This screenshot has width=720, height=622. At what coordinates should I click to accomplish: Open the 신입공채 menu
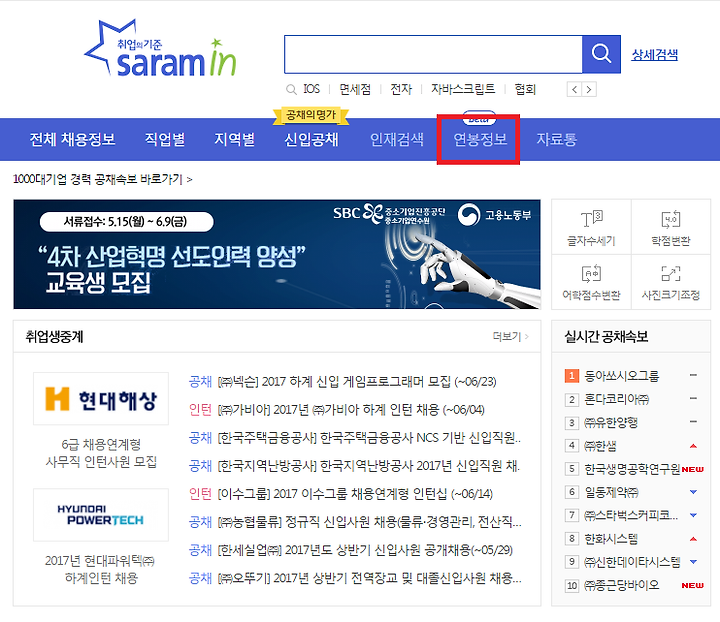click(311, 139)
